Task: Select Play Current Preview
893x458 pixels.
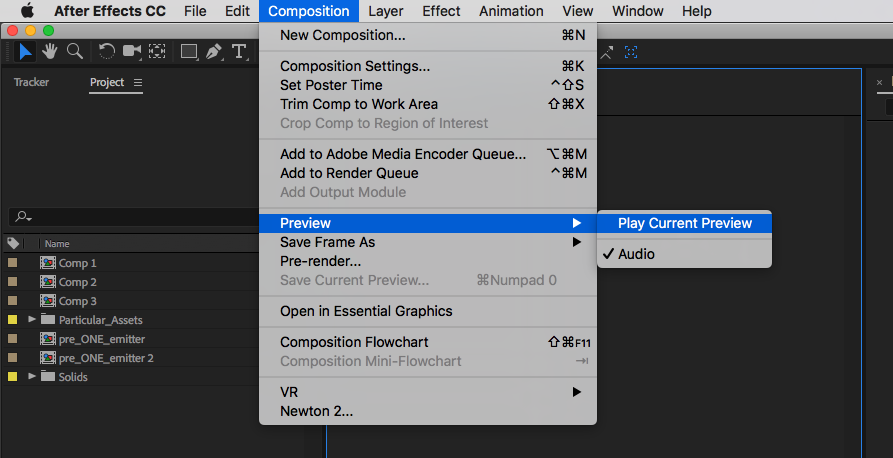Action: coord(684,223)
